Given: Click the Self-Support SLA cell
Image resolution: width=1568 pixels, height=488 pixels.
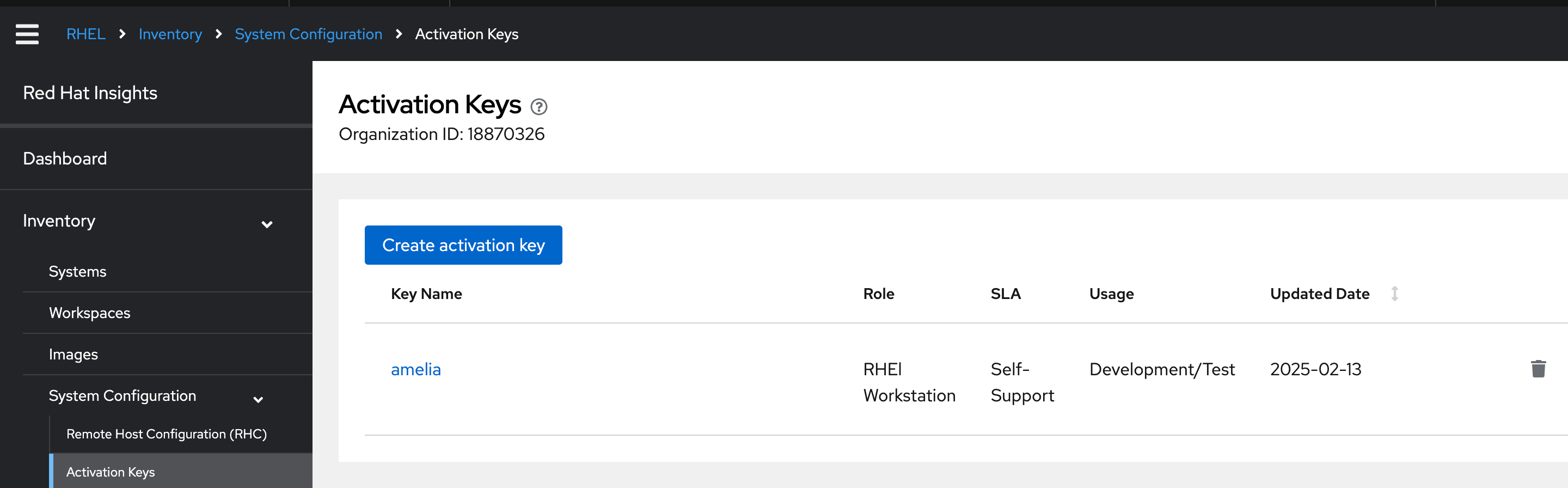Looking at the screenshot, I should click(1022, 382).
